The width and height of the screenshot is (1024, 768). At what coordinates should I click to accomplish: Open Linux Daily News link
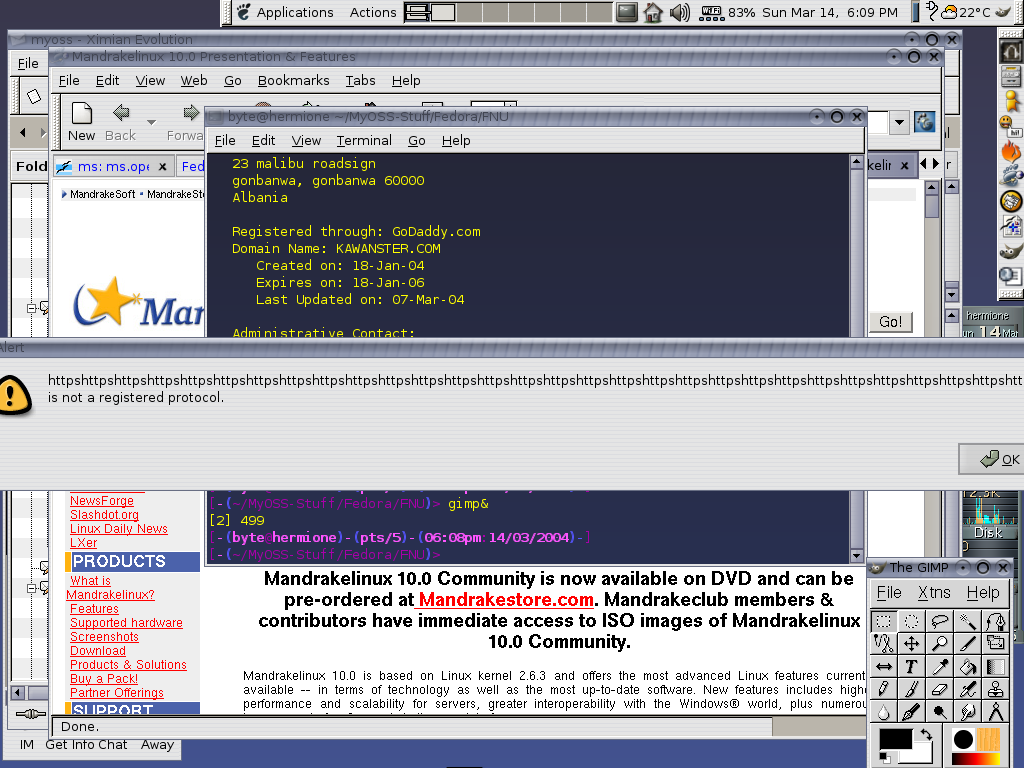coord(119,528)
